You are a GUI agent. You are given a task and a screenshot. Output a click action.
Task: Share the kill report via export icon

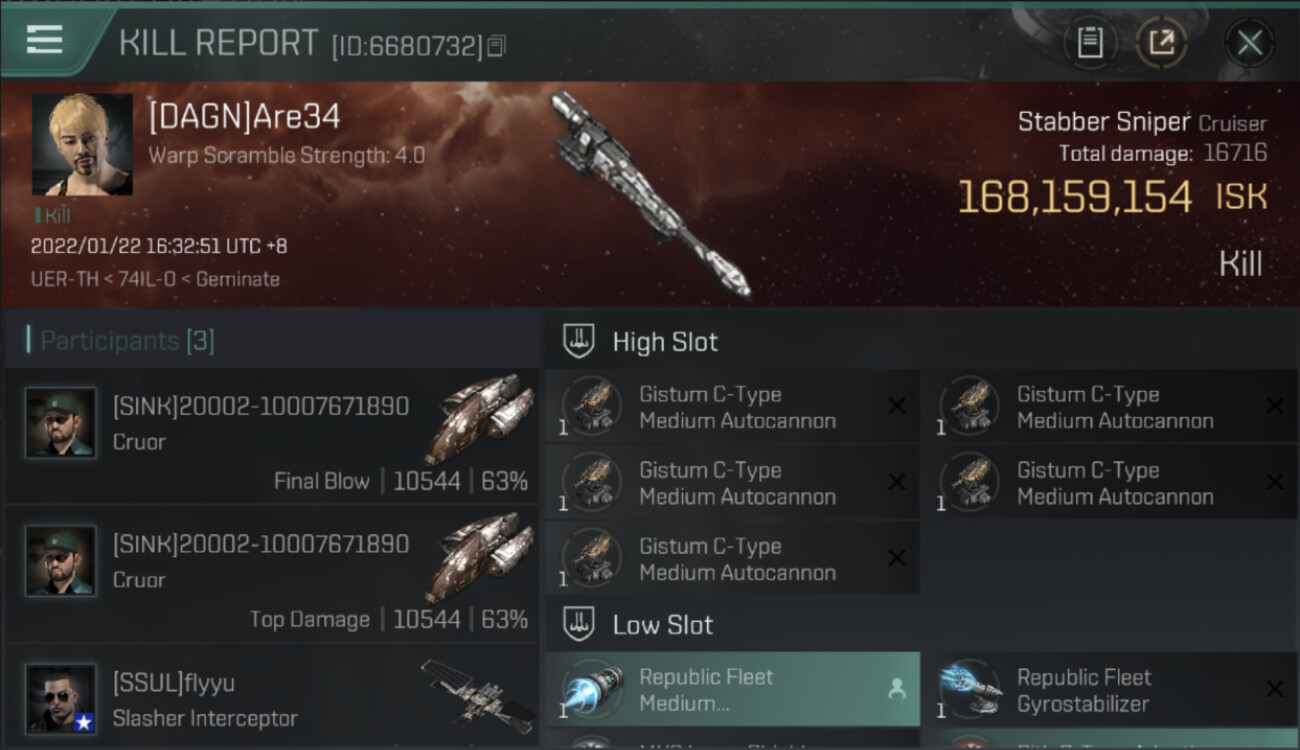click(x=1161, y=43)
